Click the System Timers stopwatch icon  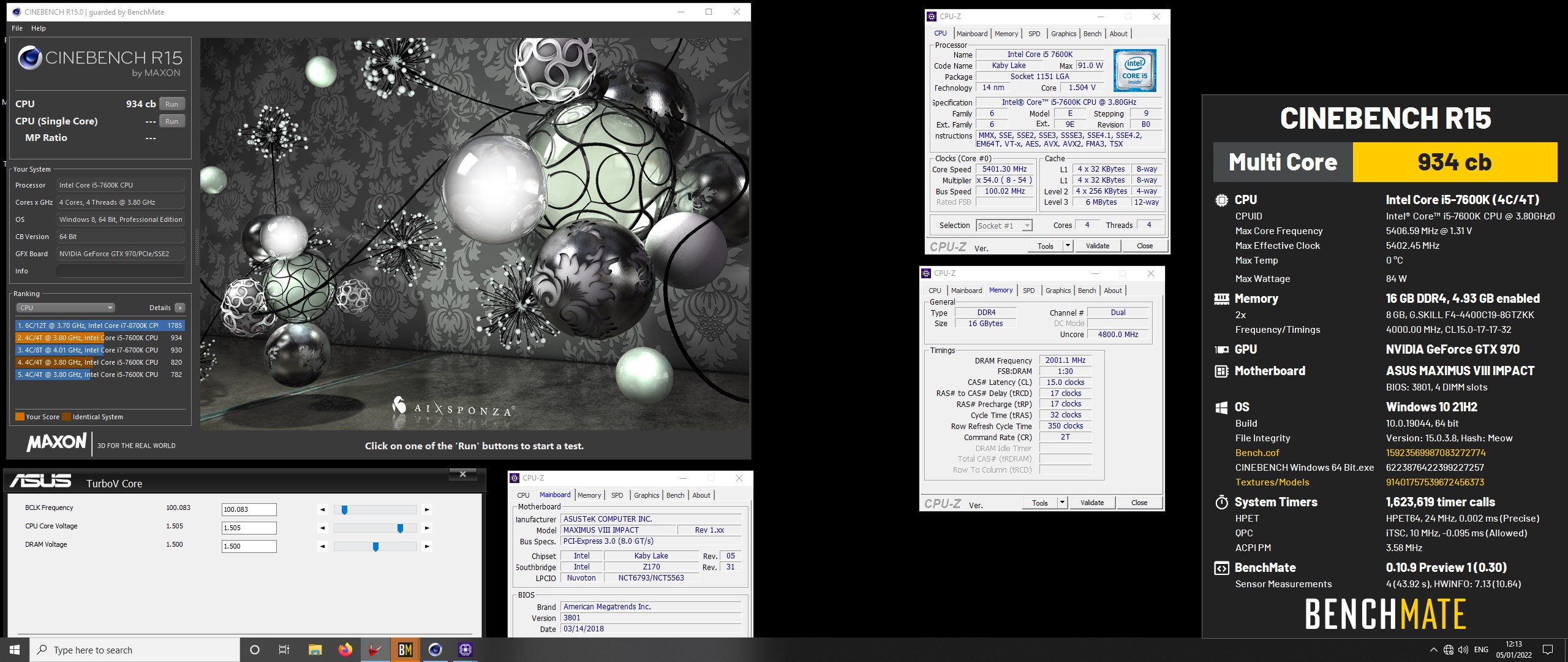[1221, 503]
